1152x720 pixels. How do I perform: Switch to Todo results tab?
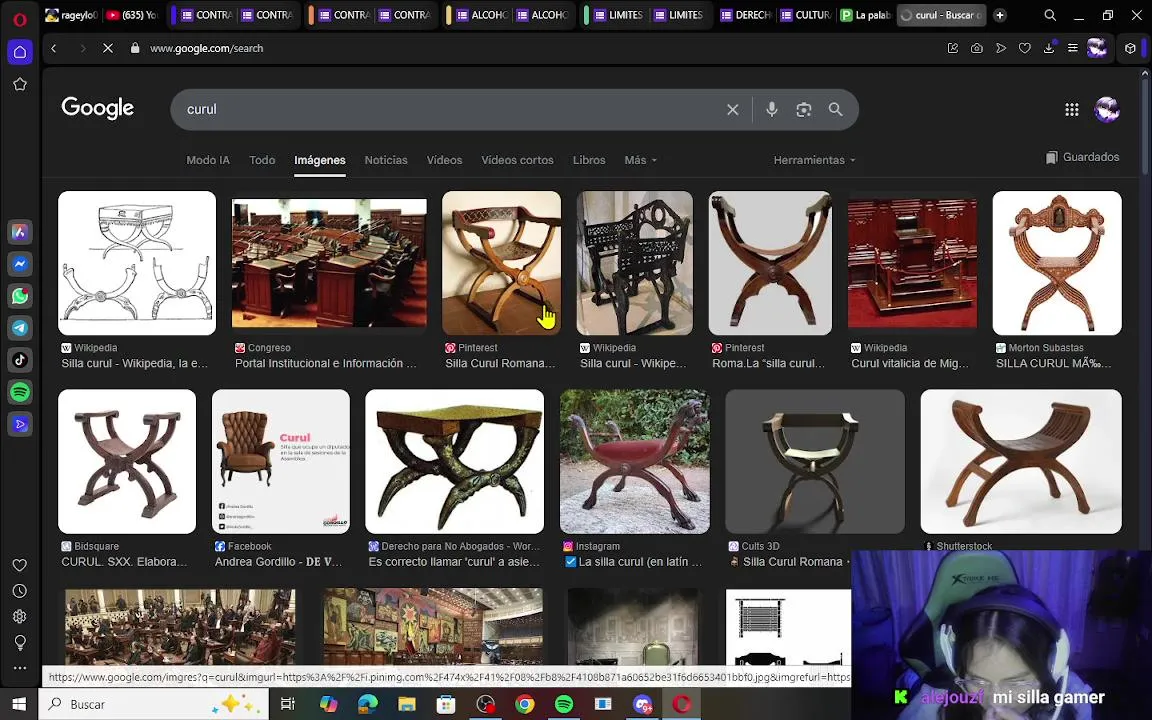tap(262, 160)
